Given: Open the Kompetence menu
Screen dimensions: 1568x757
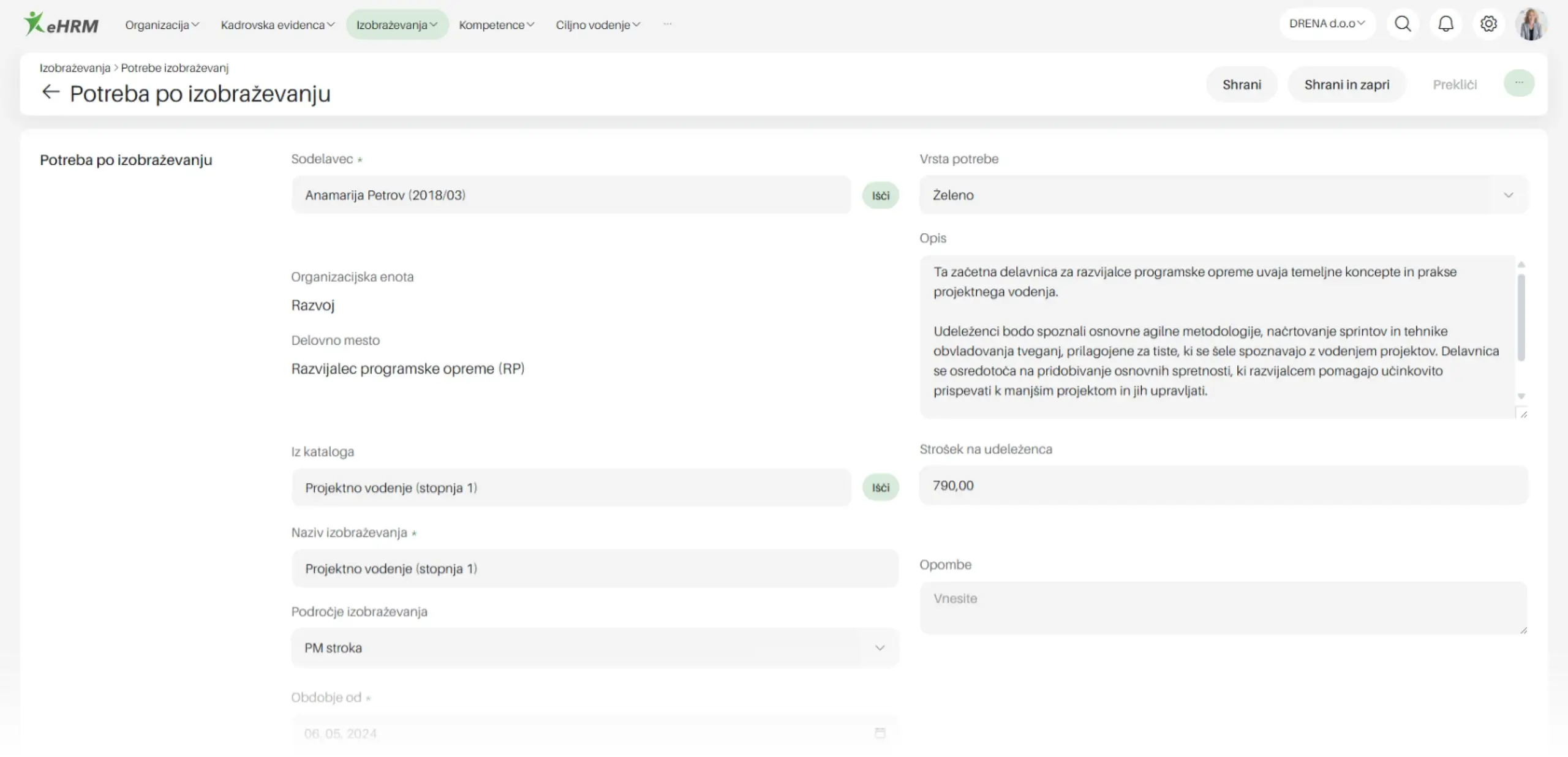Looking at the screenshot, I should 496,25.
